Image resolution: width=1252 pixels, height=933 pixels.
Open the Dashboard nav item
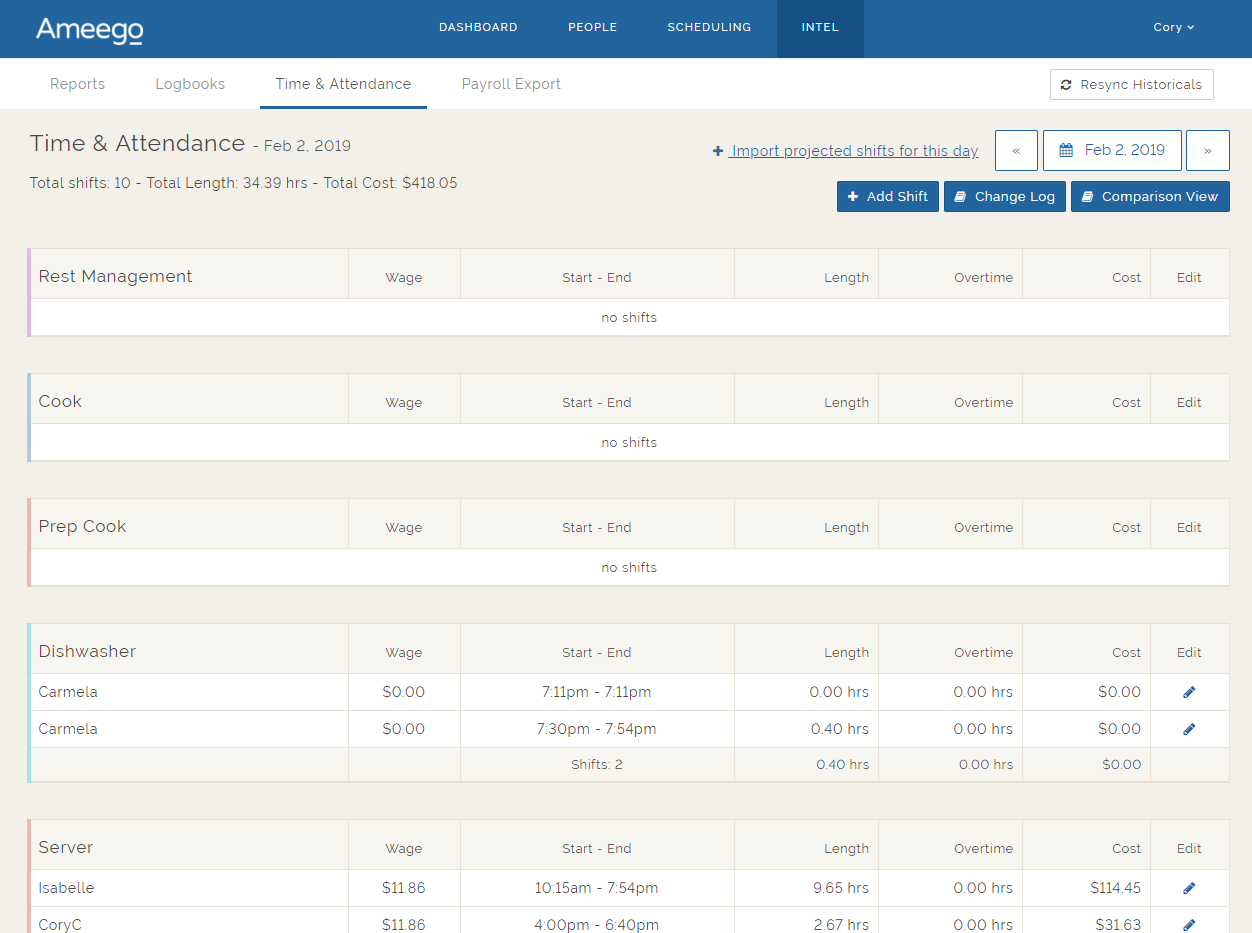click(x=478, y=28)
